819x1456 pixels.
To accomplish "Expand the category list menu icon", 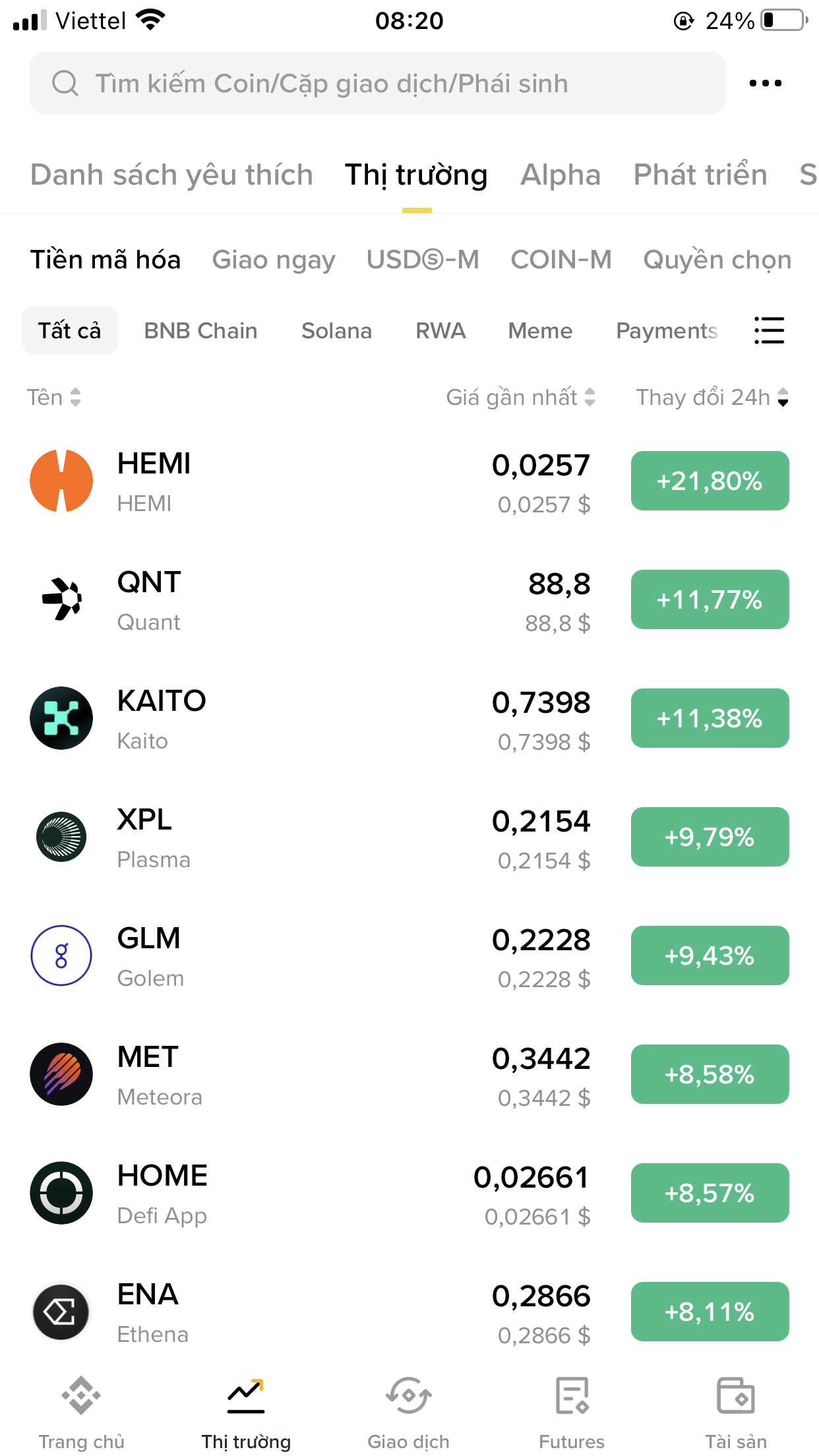I will pos(770,330).
